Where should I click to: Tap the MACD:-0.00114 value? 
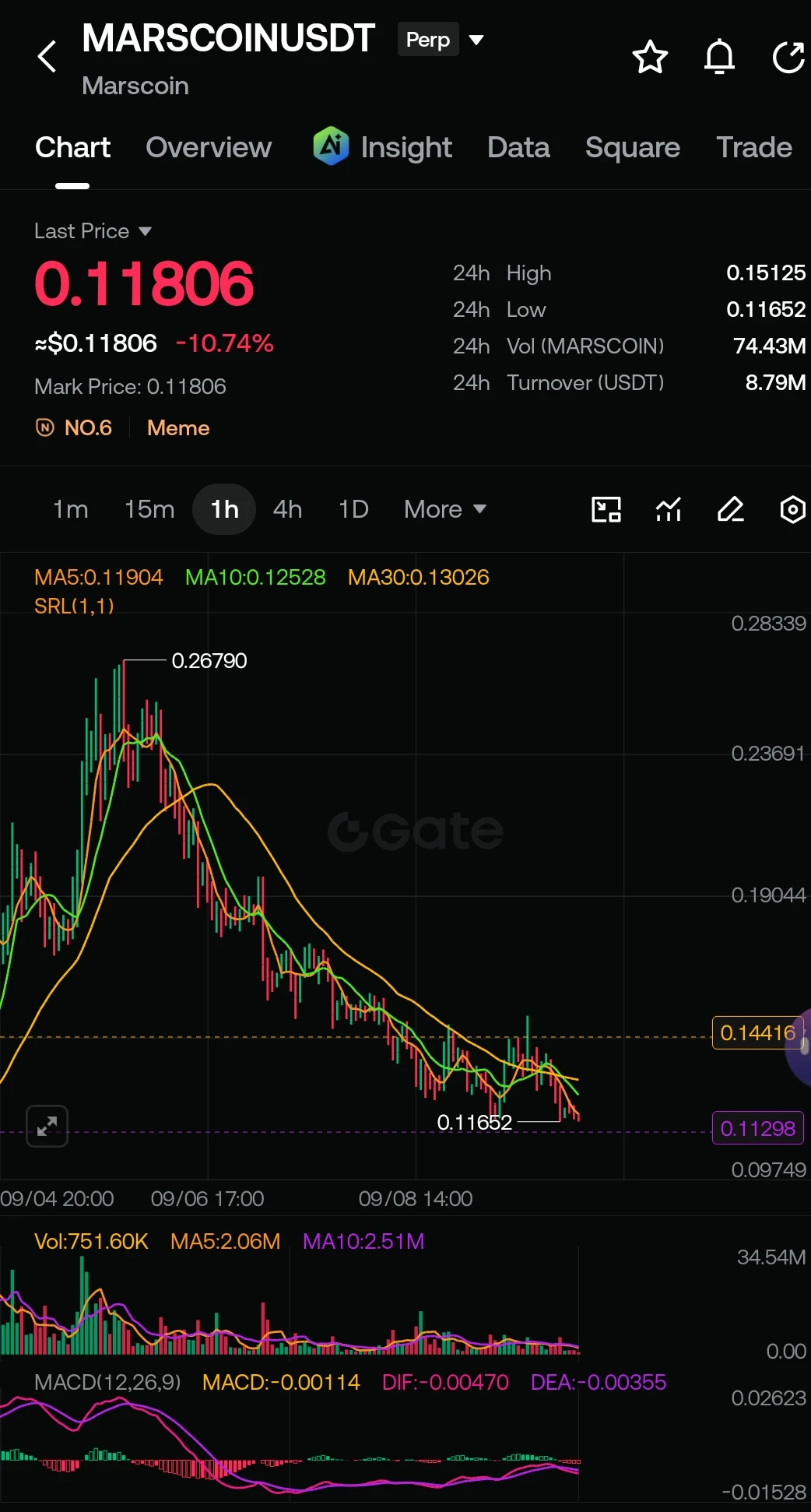(x=281, y=1382)
